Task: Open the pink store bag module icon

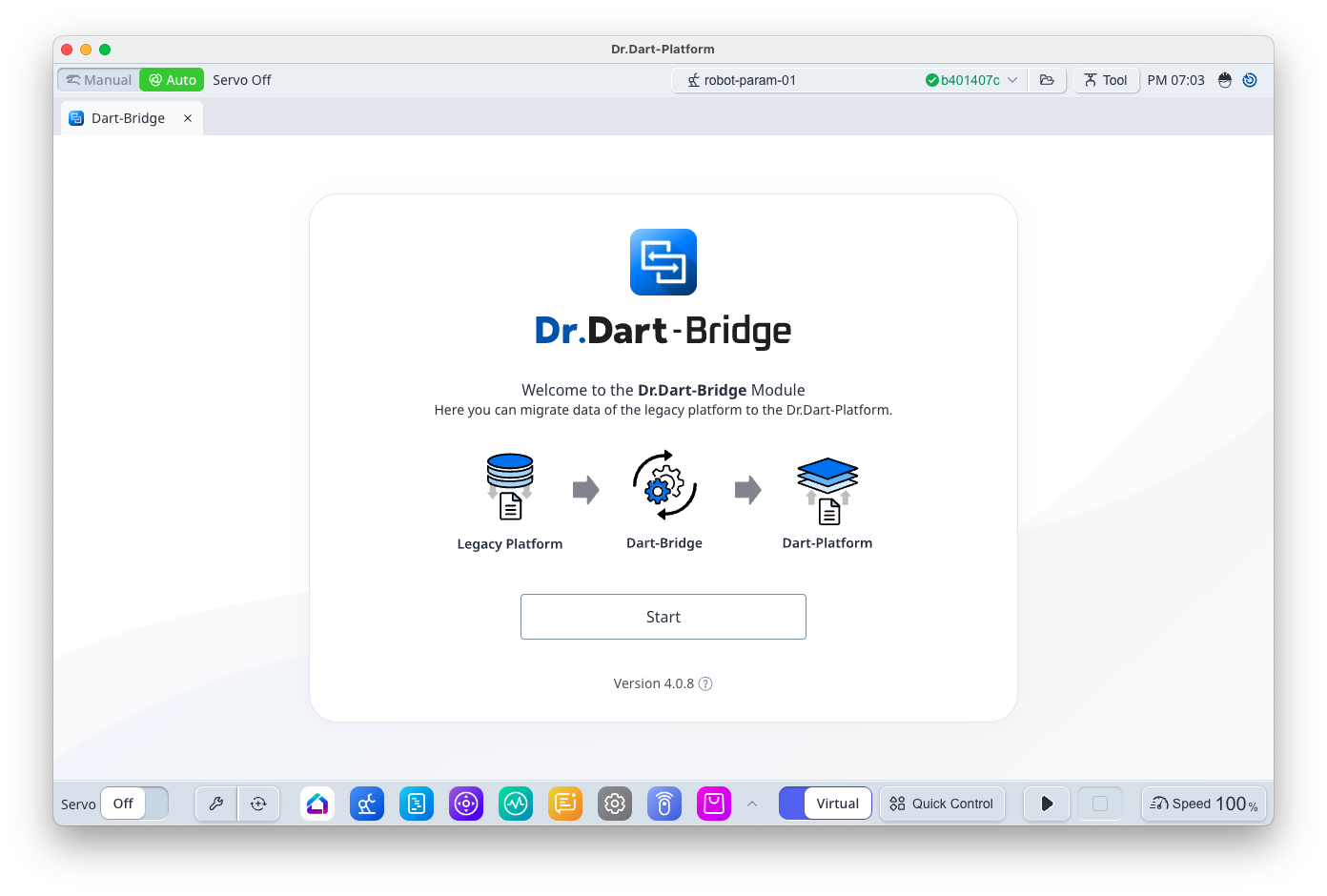Action: [714, 804]
